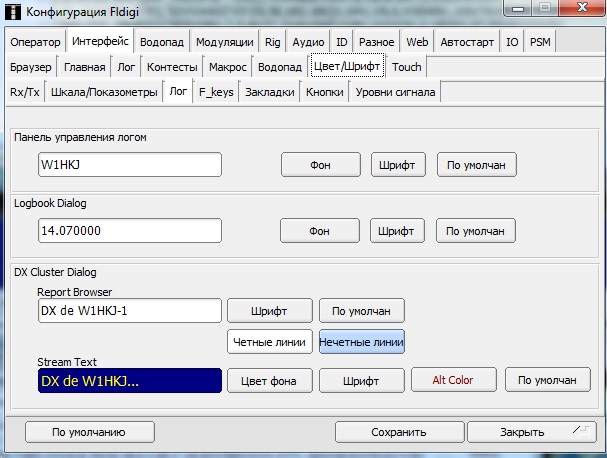Switch to the Макрос sub-tab

[228, 67]
